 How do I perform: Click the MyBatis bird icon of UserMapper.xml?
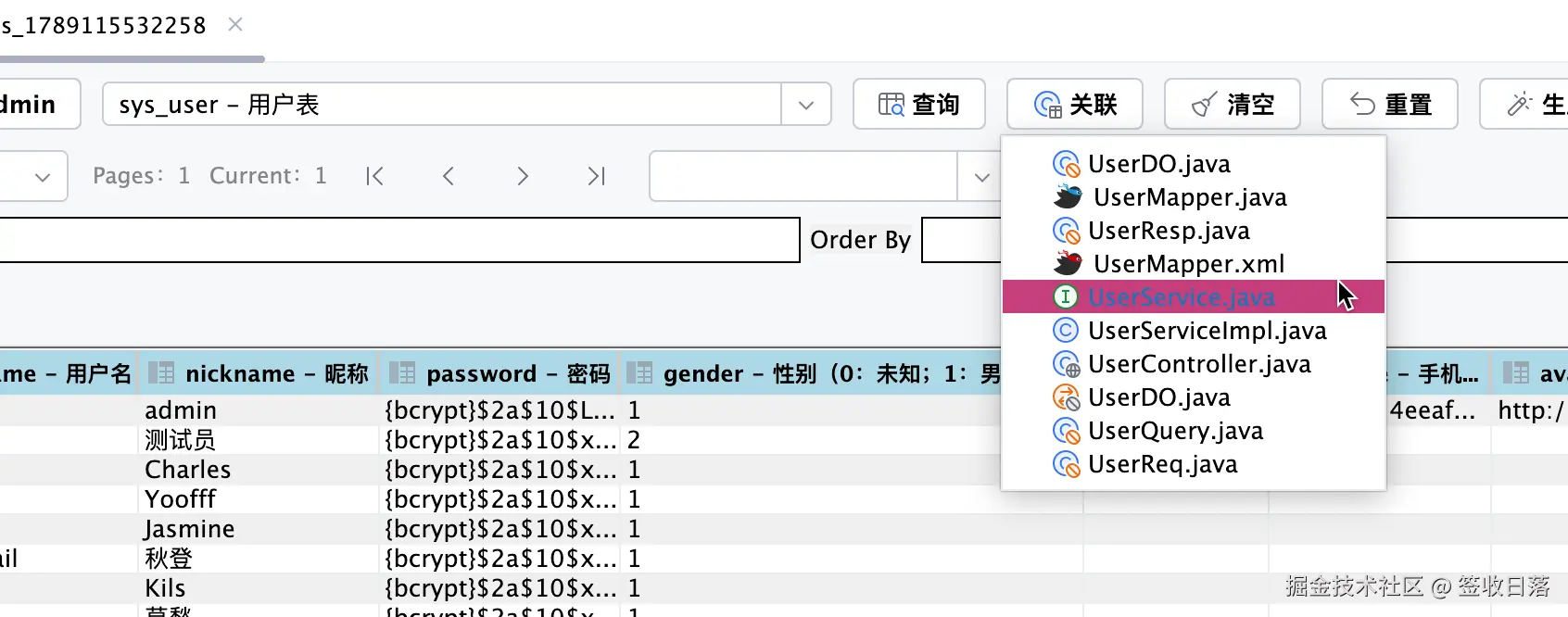tap(1068, 263)
